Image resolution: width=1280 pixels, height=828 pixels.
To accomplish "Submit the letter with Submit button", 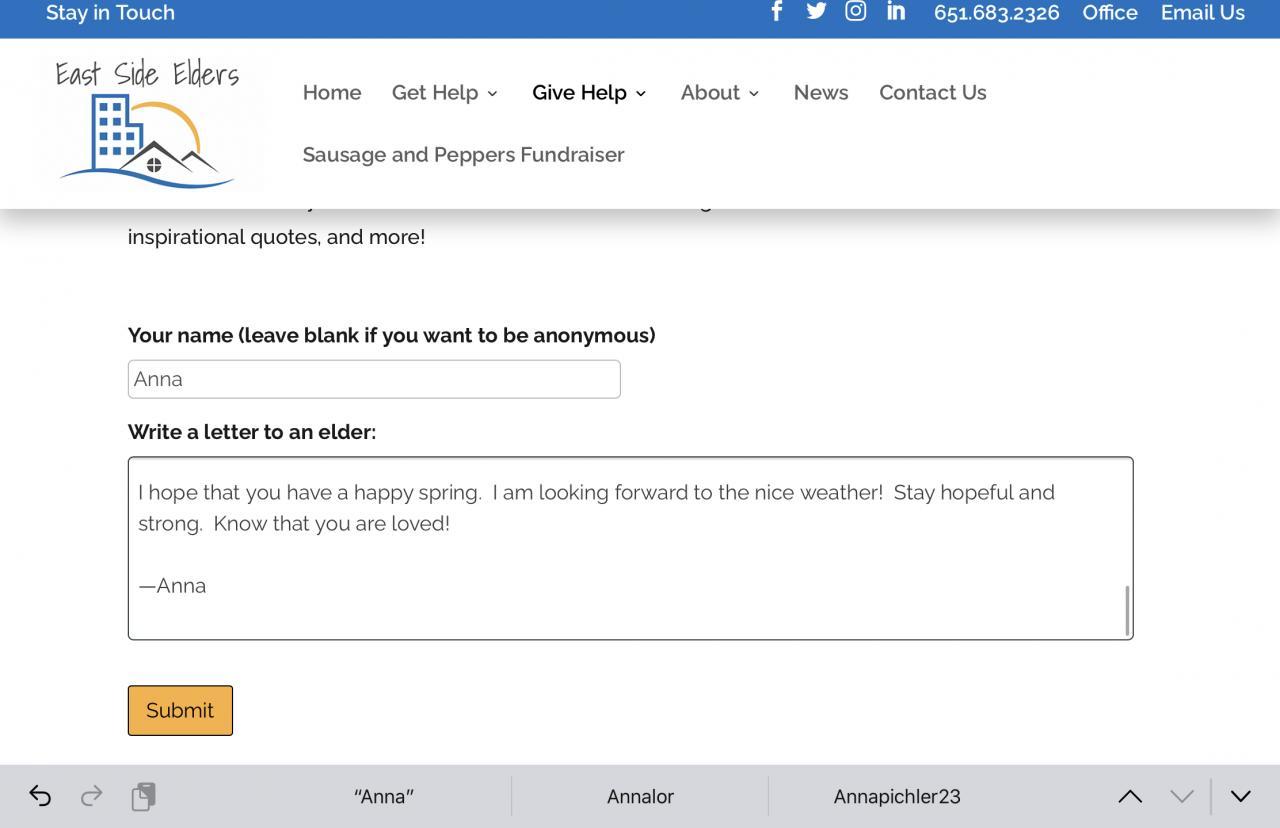I will 180,710.
